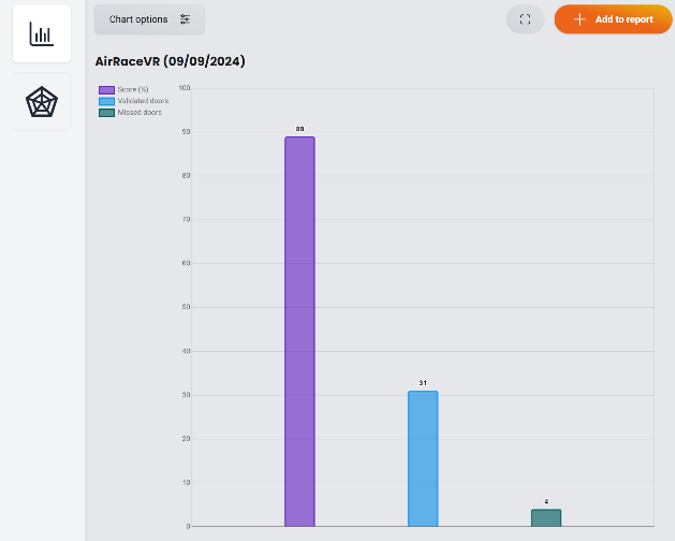The image size is (675, 541).
Task: Select the blue Validated doors bar
Action: pyautogui.click(x=423, y=458)
